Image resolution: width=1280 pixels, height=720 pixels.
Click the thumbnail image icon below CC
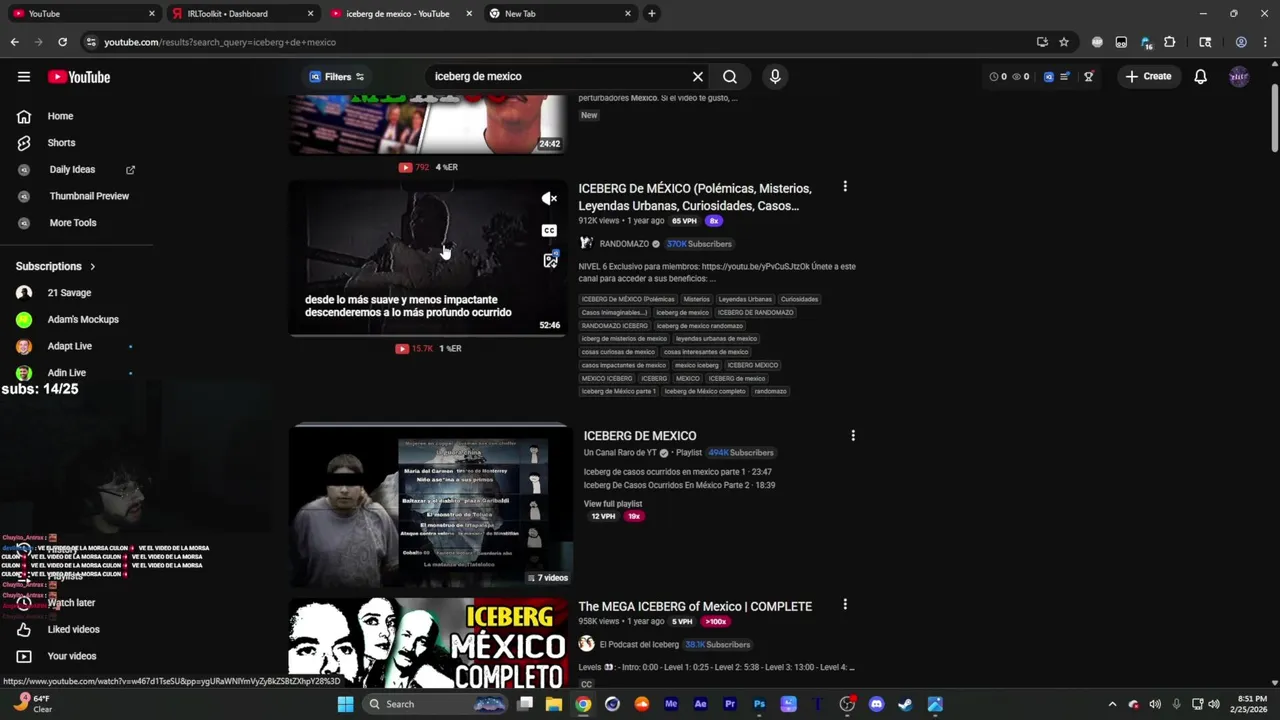(x=550, y=260)
